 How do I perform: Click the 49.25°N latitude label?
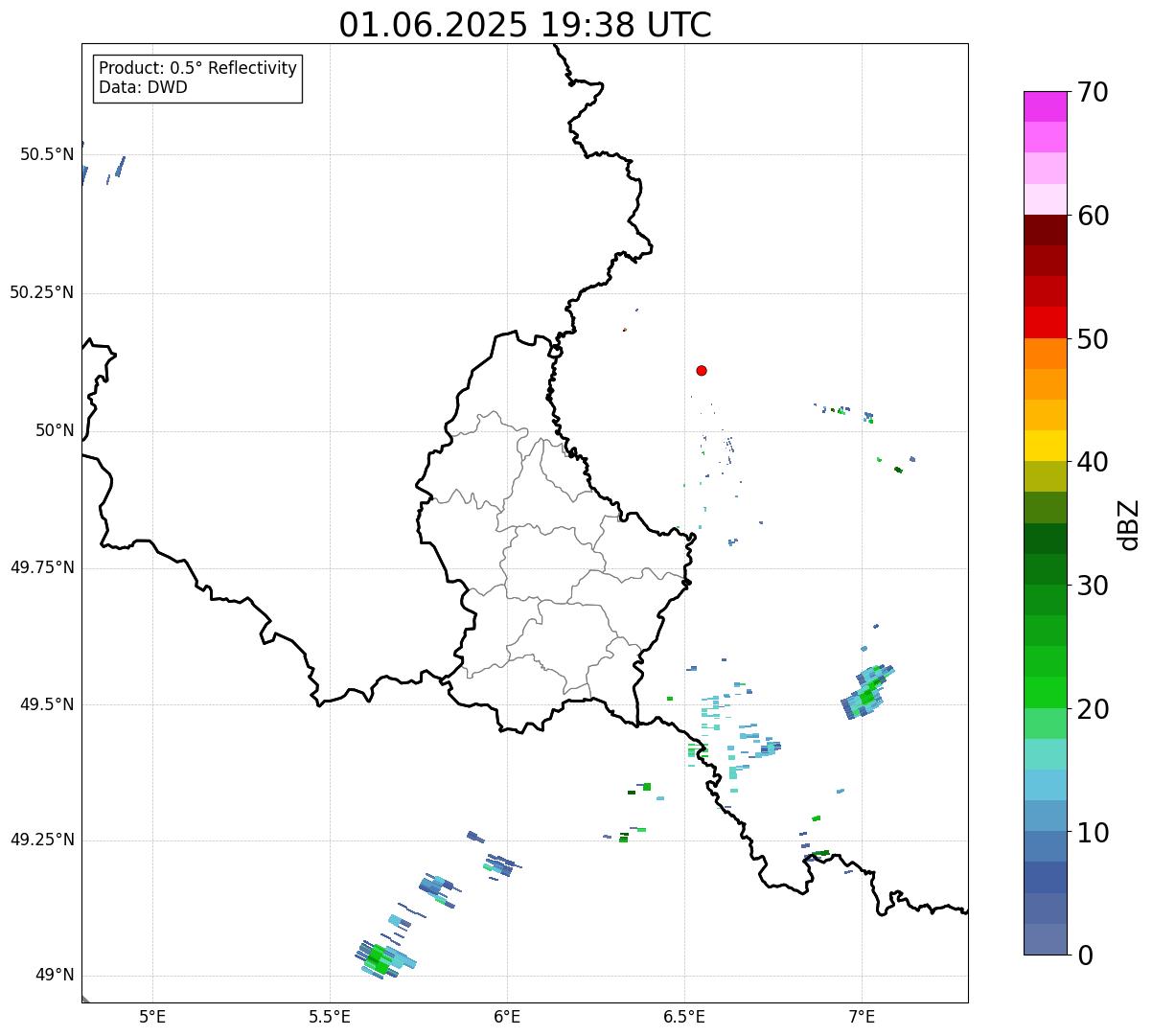point(42,840)
